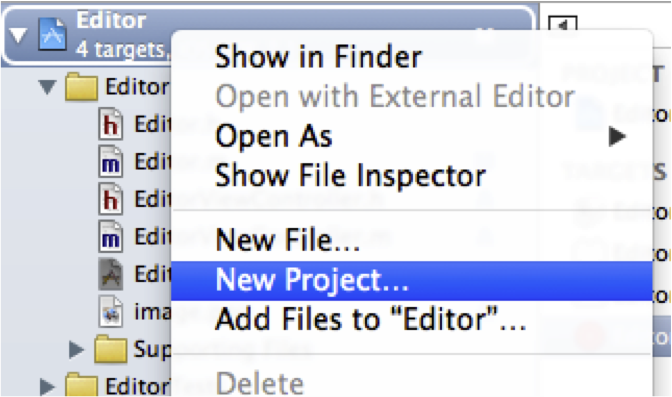Image resolution: width=672 pixels, height=397 pixels.
Task: Select the highlighted New Project… item
Action: 411,280
